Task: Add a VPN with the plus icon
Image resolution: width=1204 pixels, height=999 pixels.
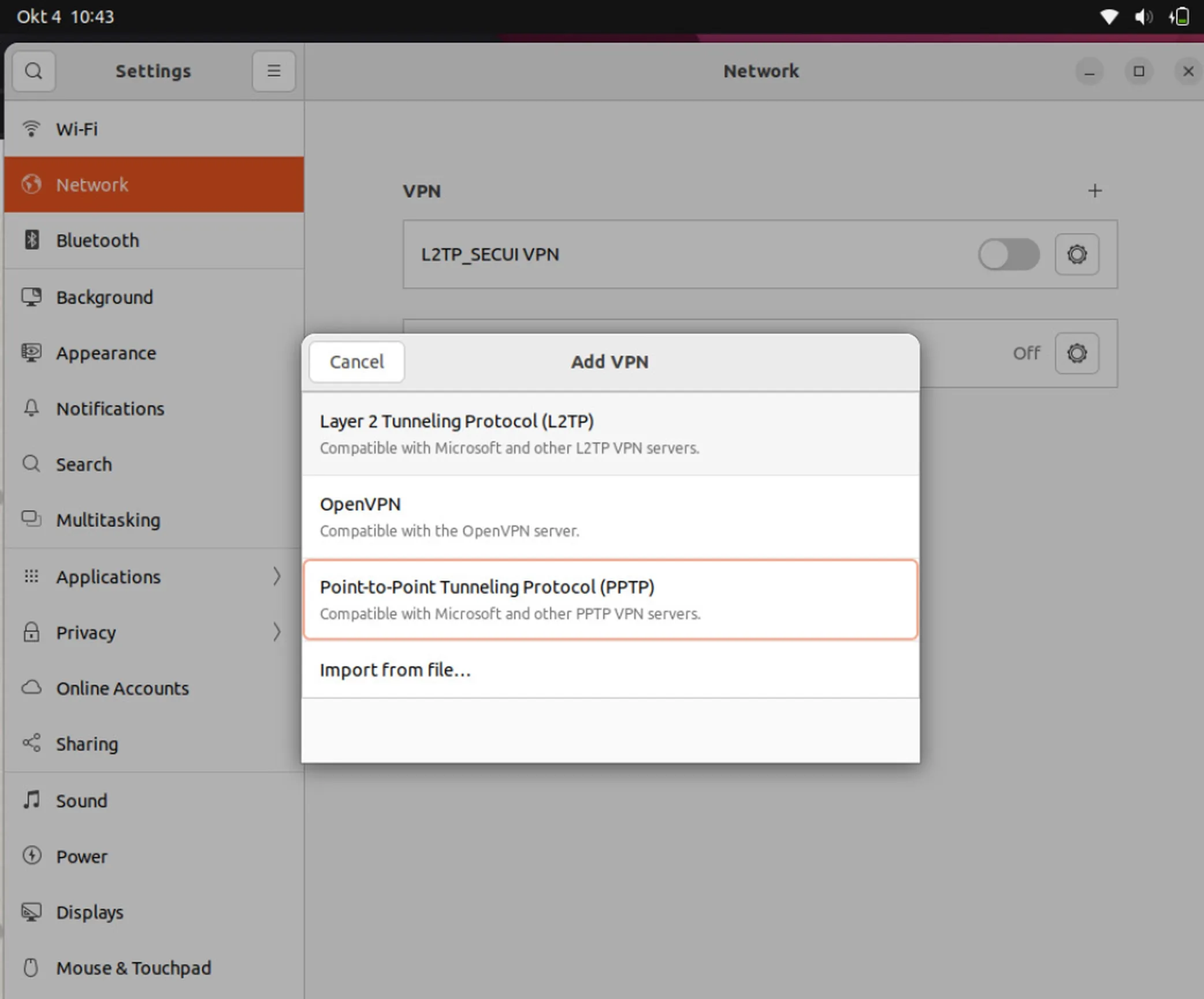Action: pyautogui.click(x=1095, y=191)
